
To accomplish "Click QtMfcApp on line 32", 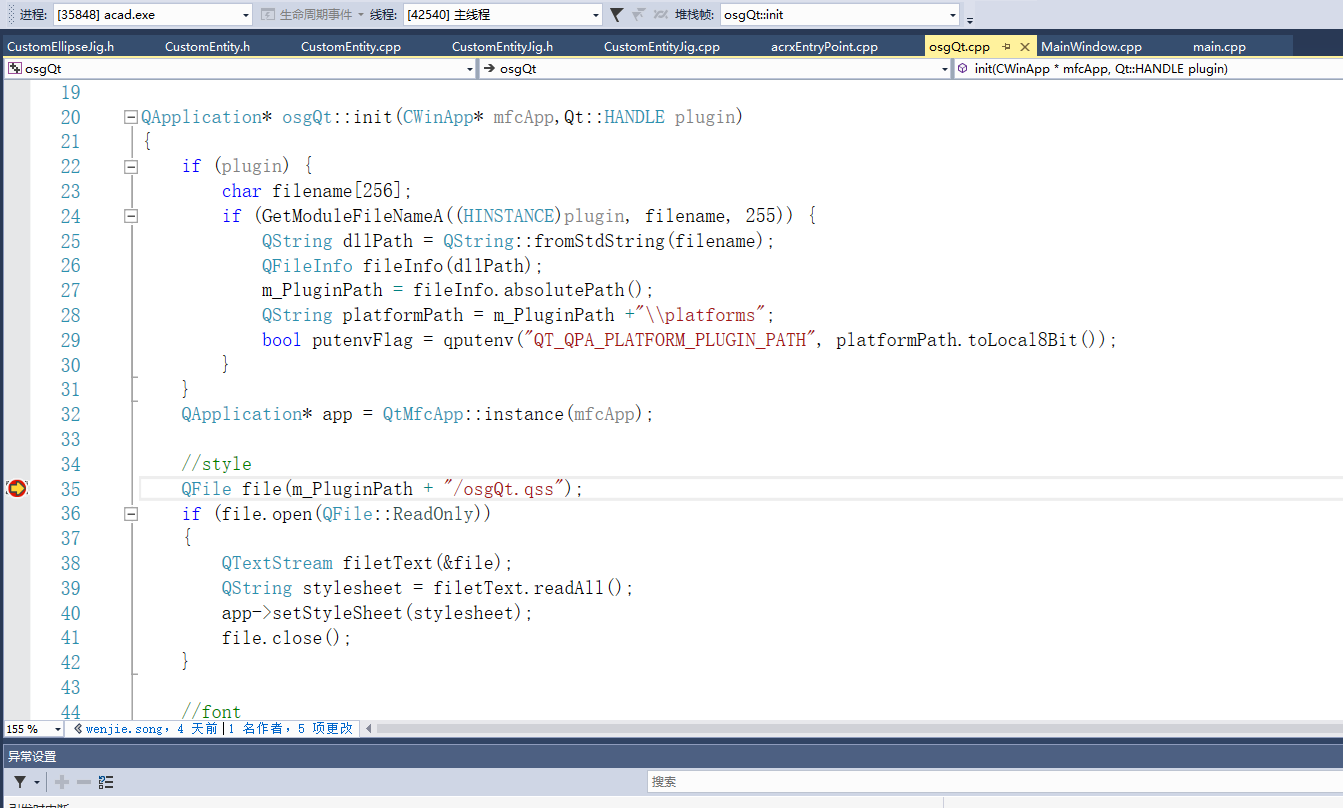I will 423,414.
